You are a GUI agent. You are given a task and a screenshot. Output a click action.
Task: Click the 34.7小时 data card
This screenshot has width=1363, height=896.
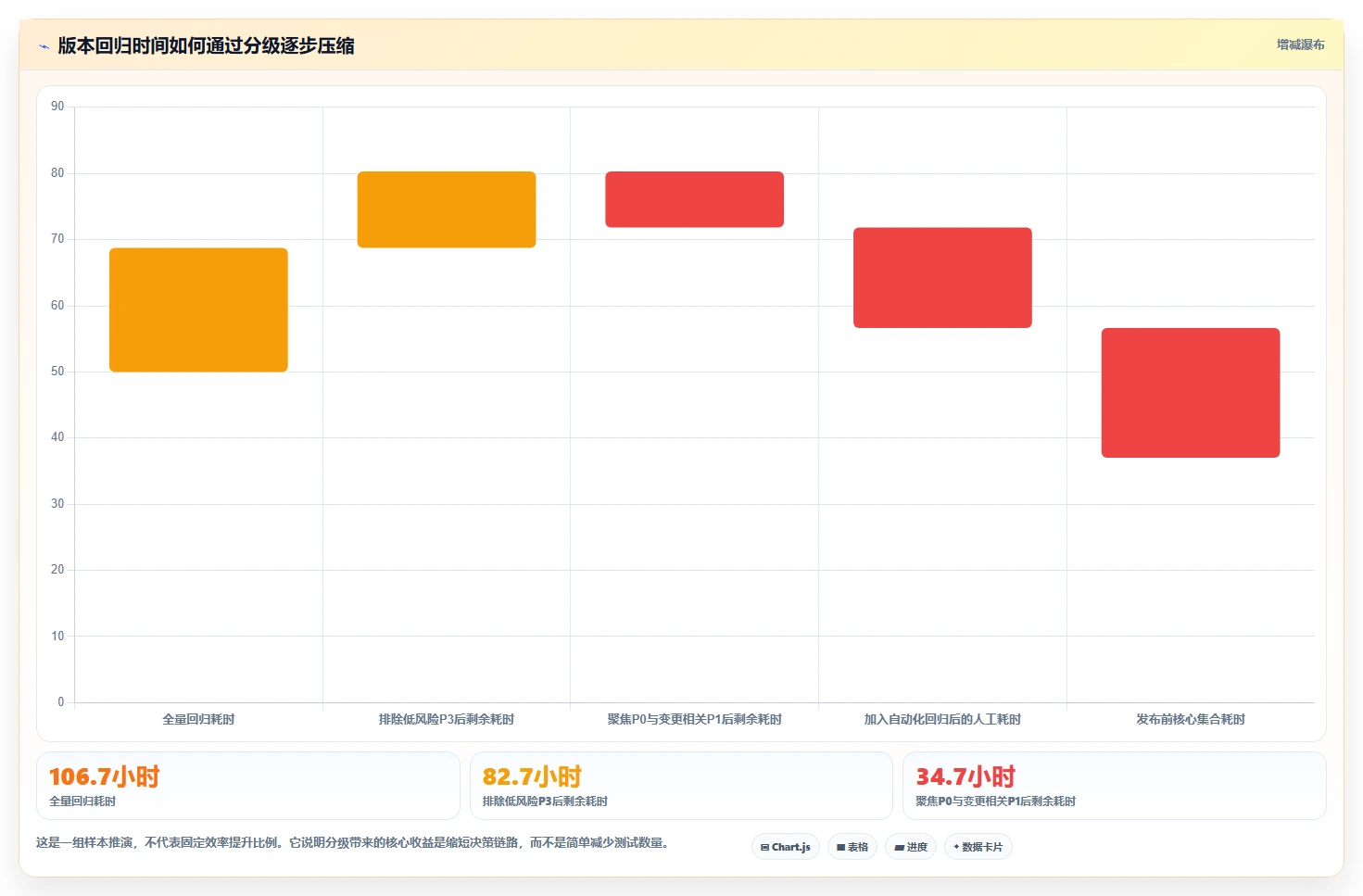tap(1115, 786)
